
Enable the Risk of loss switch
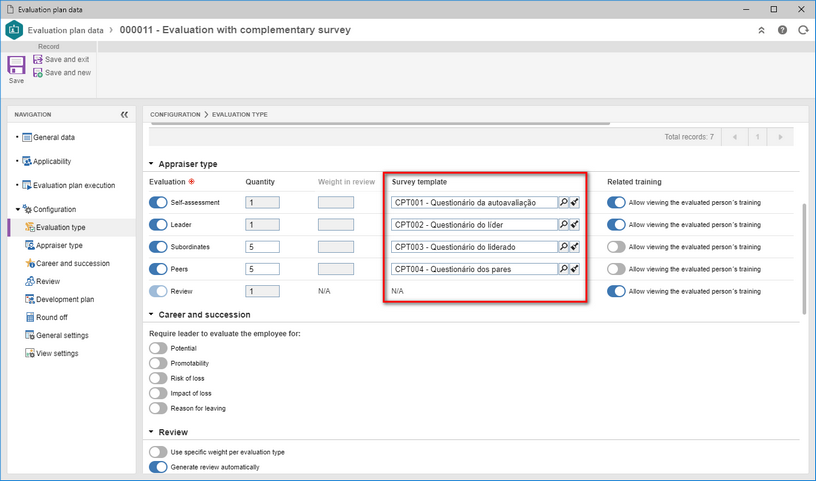[x=158, y=378]
